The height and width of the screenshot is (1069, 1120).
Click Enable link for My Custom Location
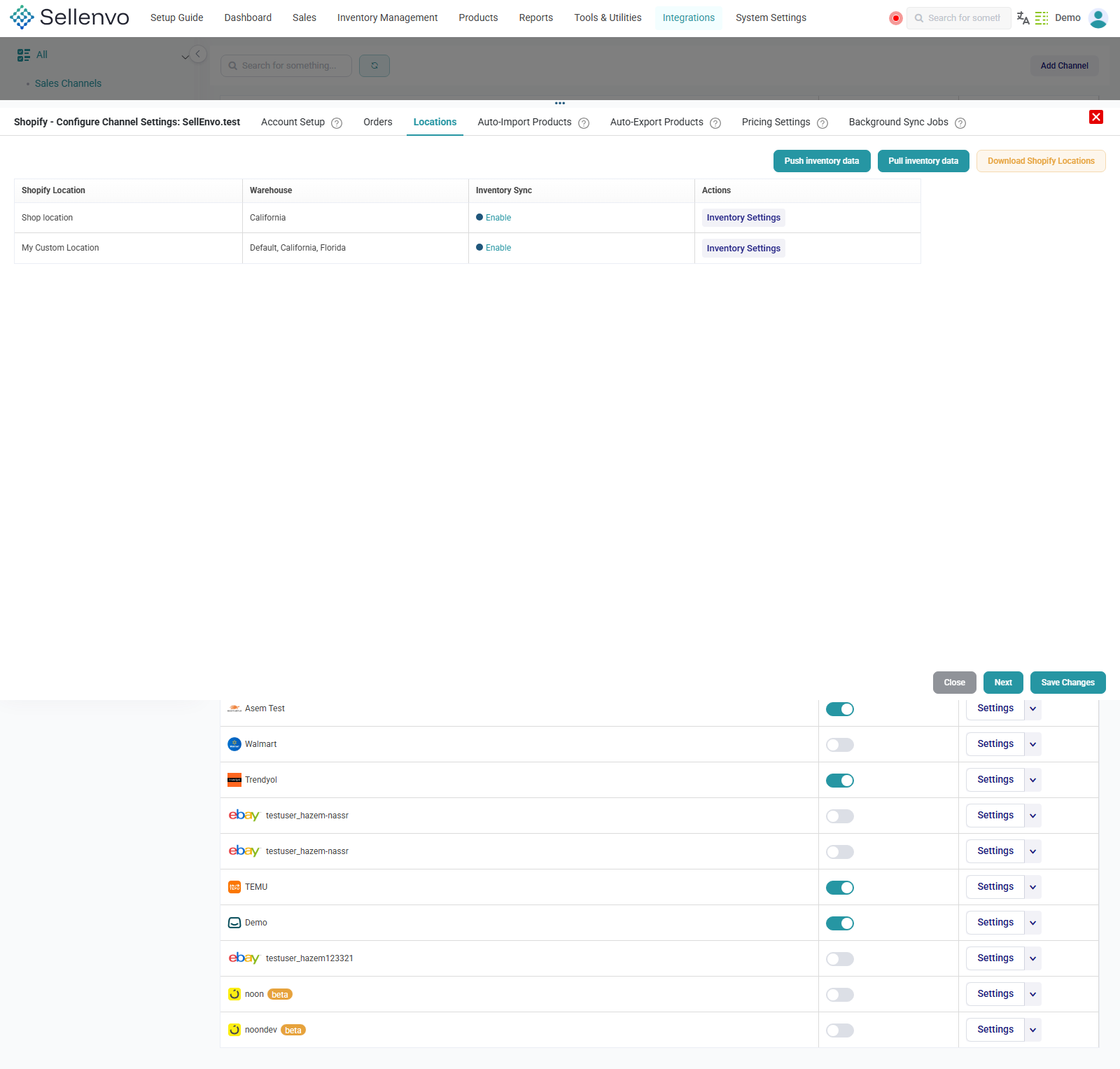click(498, 248)
